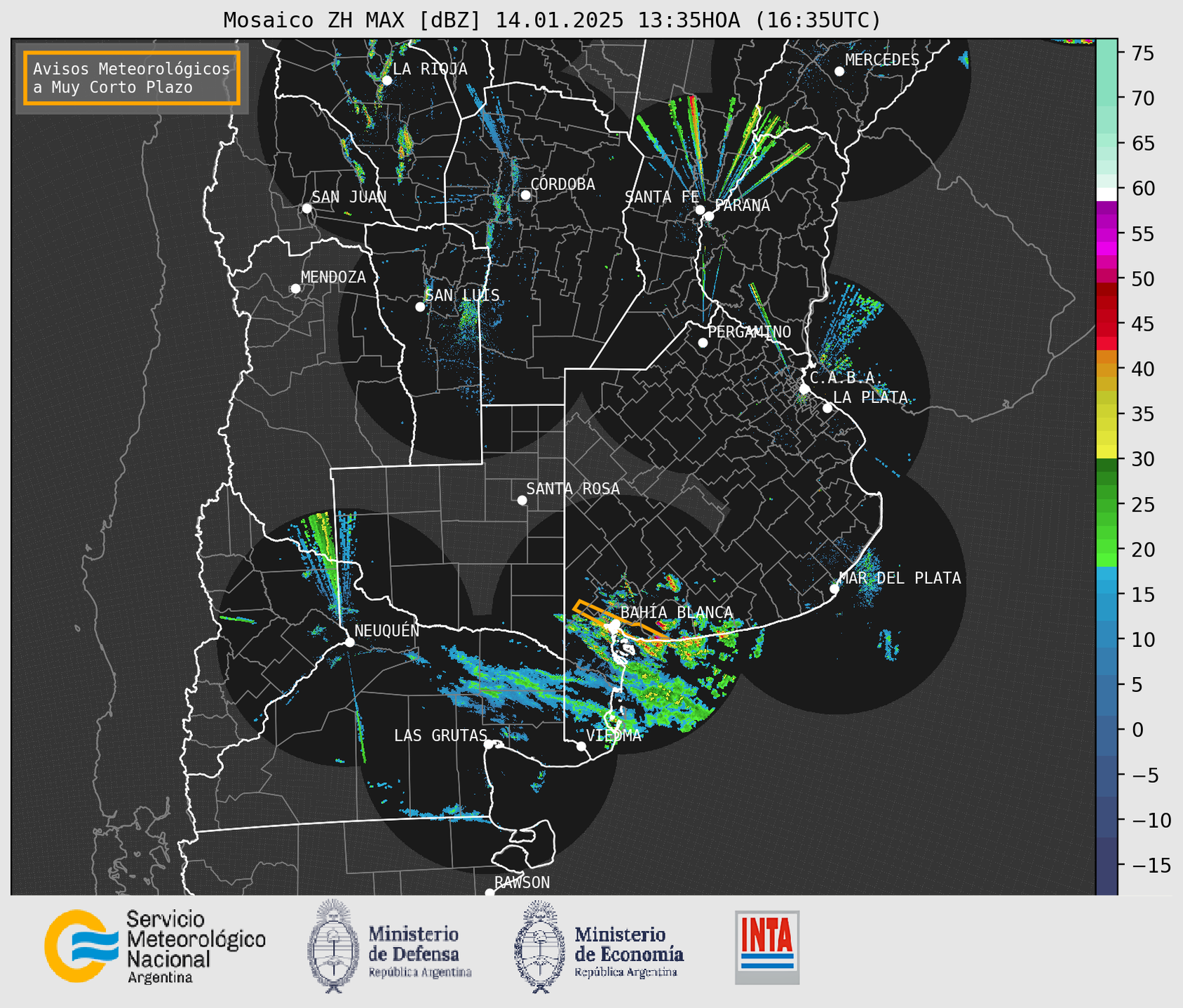The width and height of the screenshot is (1183, 1008).
Task: Click the San Luis city dot
Action: (x=420, y=307)
